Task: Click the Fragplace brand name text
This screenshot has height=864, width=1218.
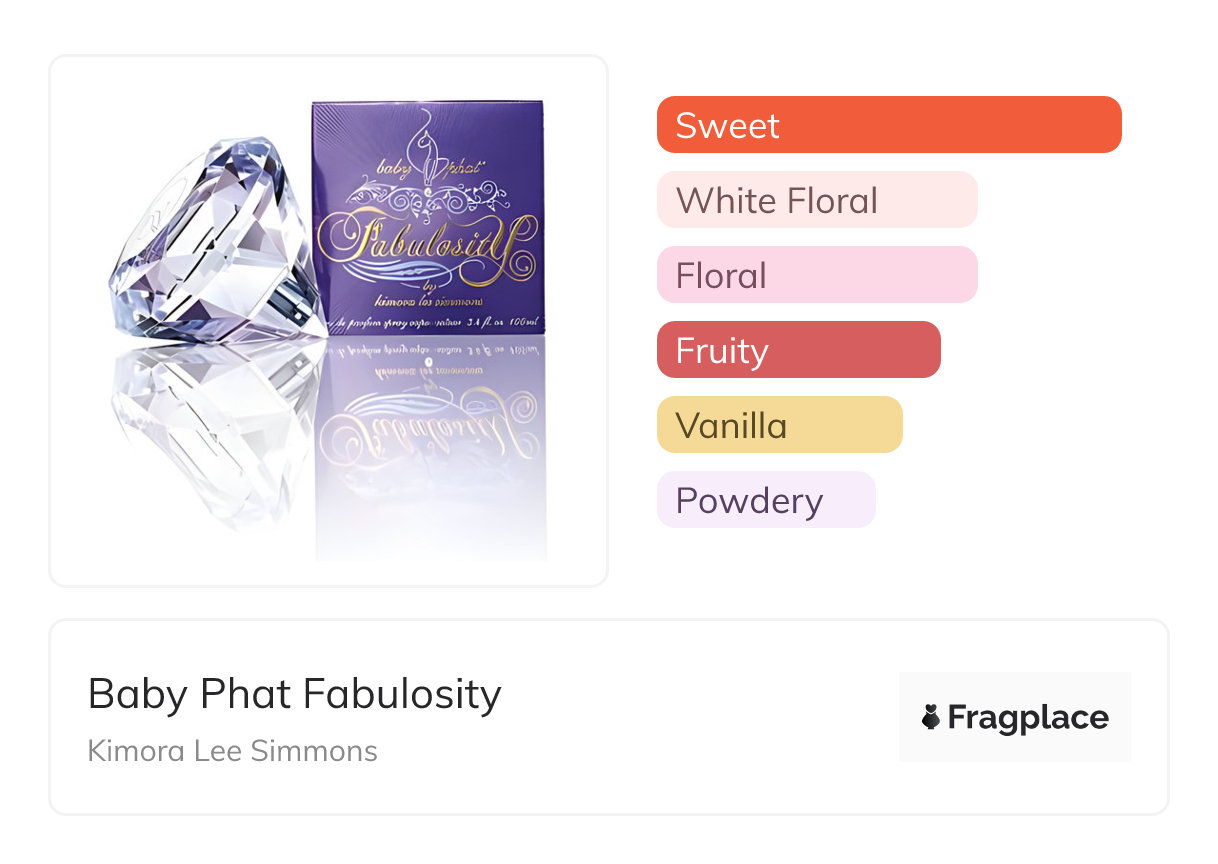Action: pos(1028,717)
